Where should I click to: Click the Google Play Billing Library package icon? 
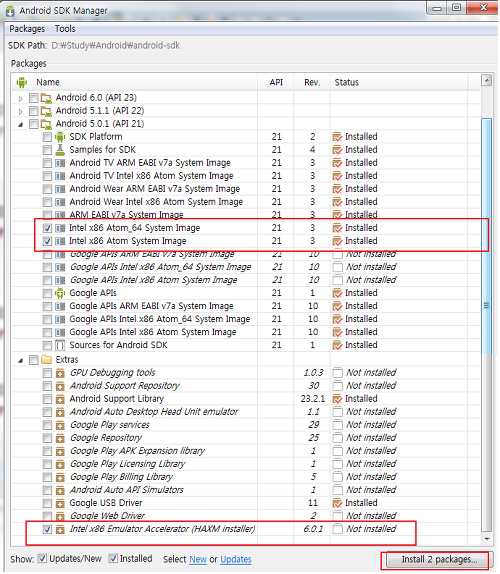coord(60,478)
